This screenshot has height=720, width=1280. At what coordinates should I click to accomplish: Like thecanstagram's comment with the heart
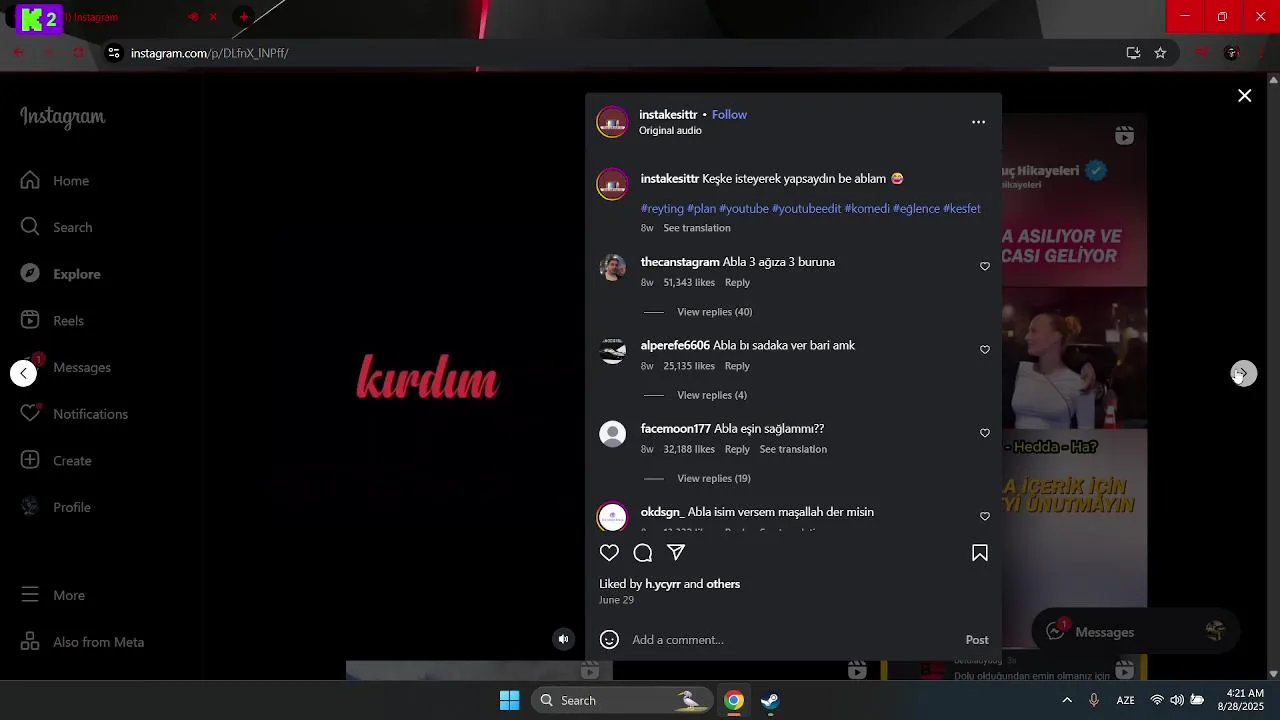[985, 266]
